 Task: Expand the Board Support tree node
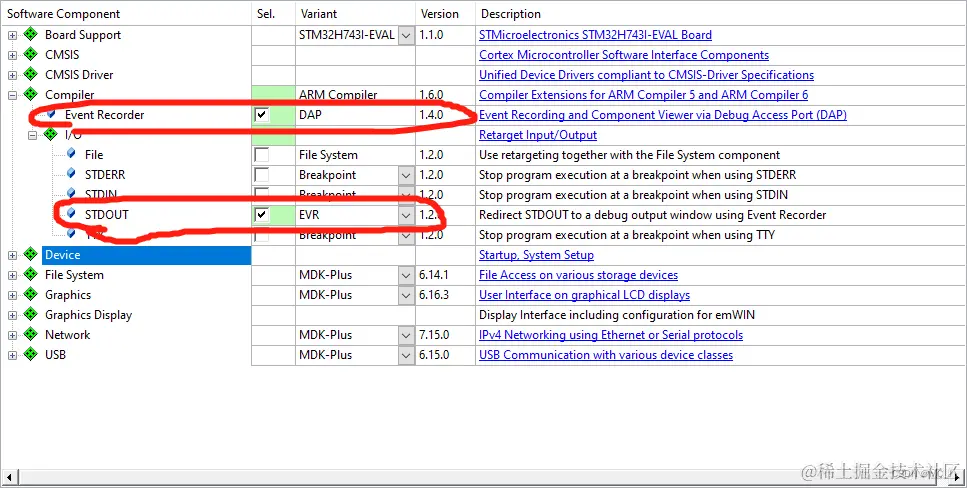12,35
